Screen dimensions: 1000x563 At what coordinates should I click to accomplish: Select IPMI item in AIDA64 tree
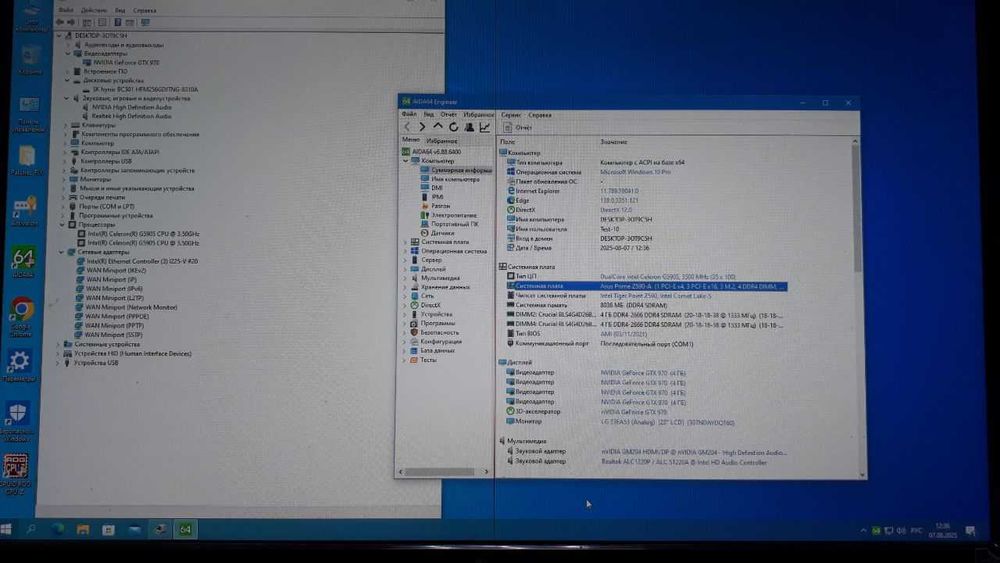(432, 197)
